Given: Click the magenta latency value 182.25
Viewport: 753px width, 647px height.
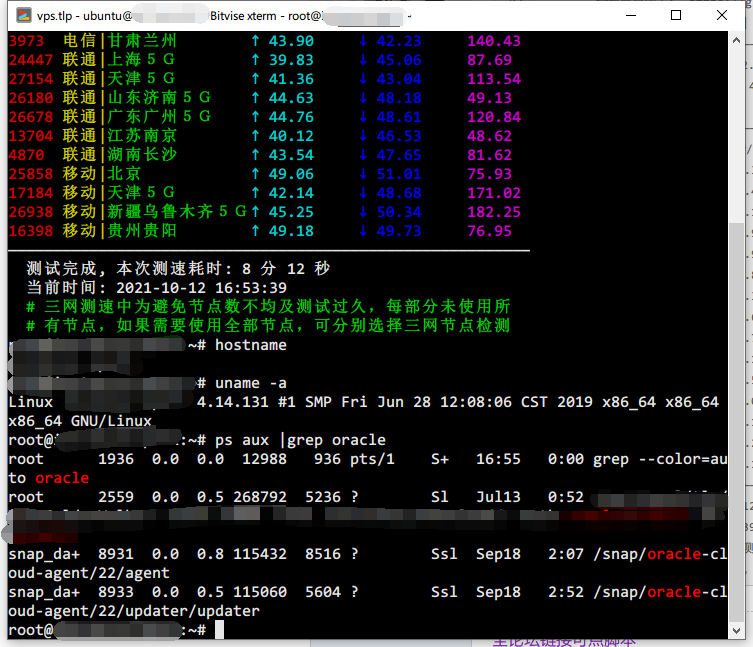Looking at the screenshot, I should pos(493,212).
